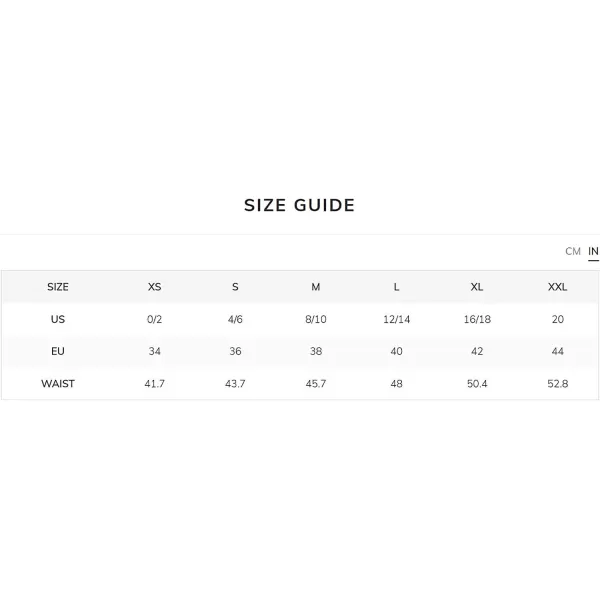Click the WAIST row label
The image size is (600, 600).
pyautogui.click(x=58, y=383)
